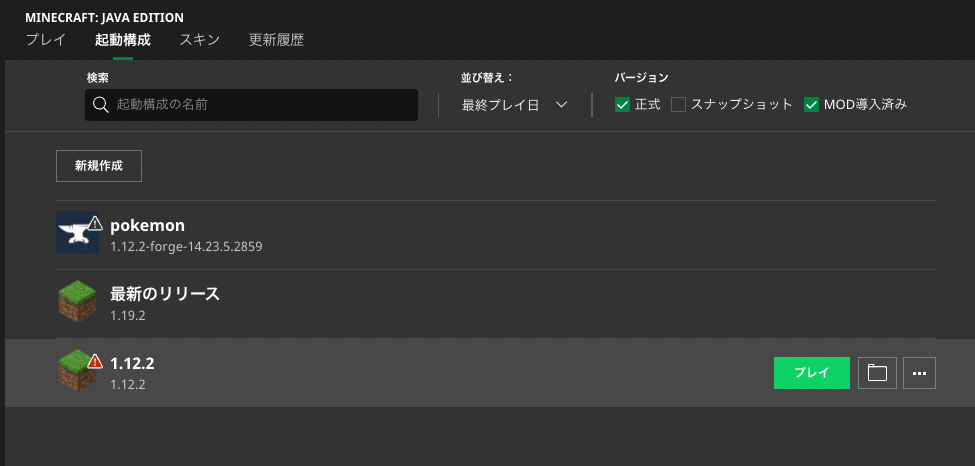Viewport: 975px width, 466px height.
Task: Select the pokemon installation name
Action: point(147,225)
